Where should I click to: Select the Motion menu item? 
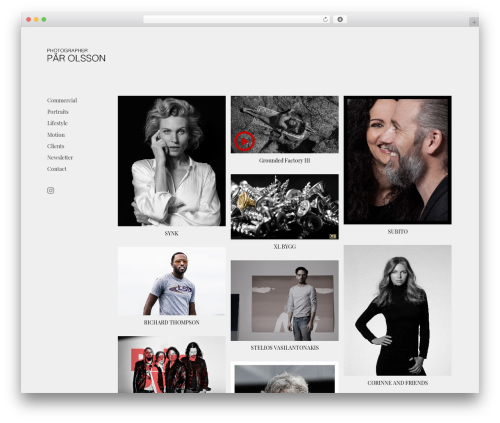coord(56,135)
